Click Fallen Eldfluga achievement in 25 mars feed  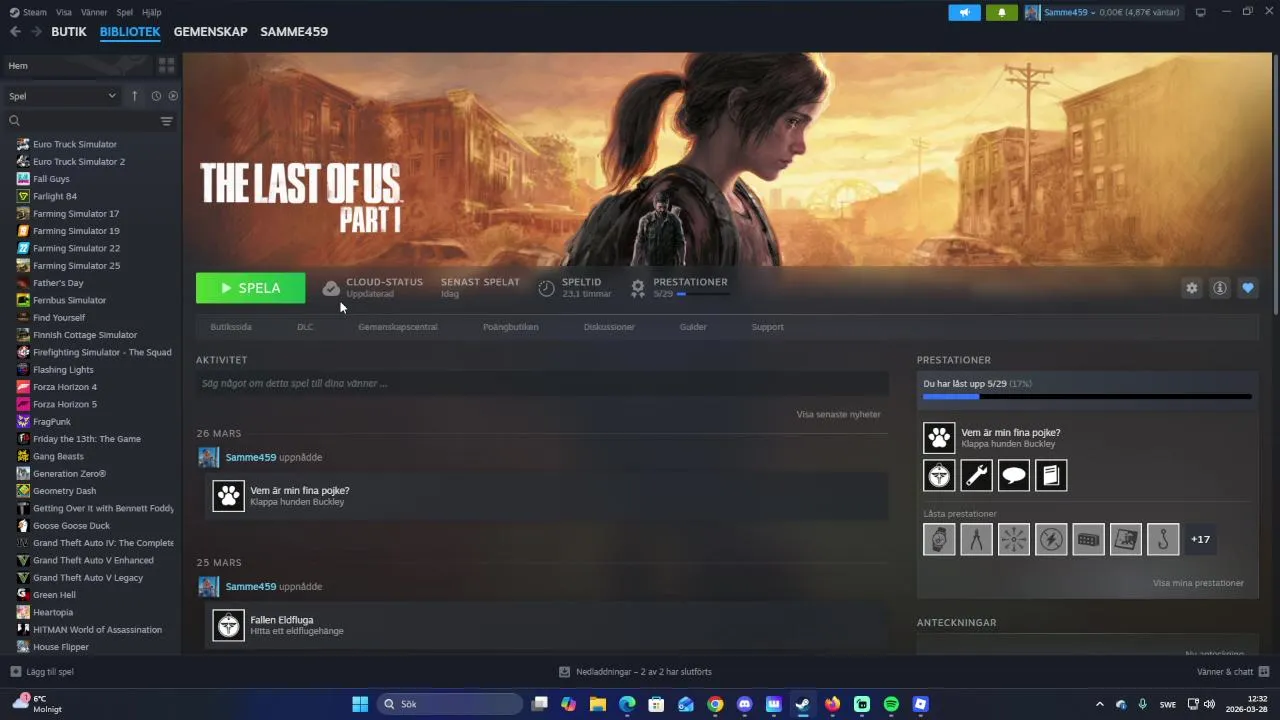546,626
